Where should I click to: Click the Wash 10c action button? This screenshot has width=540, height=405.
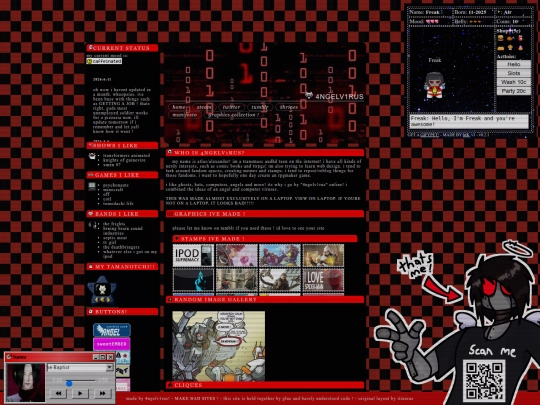(x=513, y=82)
